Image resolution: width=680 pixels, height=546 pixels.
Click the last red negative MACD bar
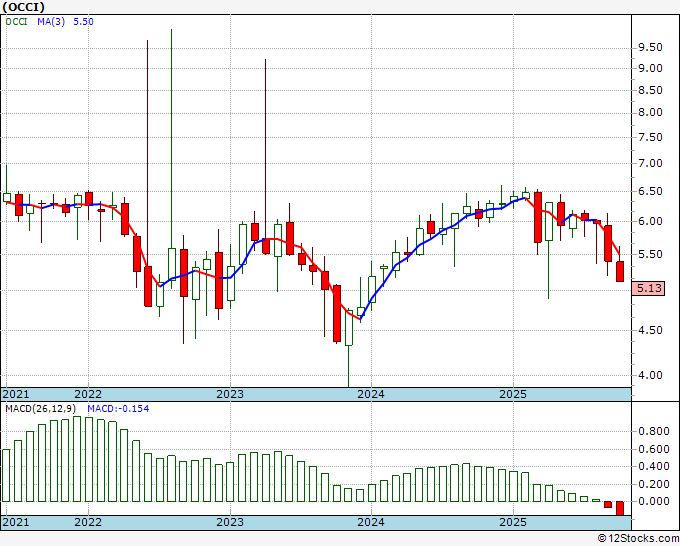click(620, 508)
